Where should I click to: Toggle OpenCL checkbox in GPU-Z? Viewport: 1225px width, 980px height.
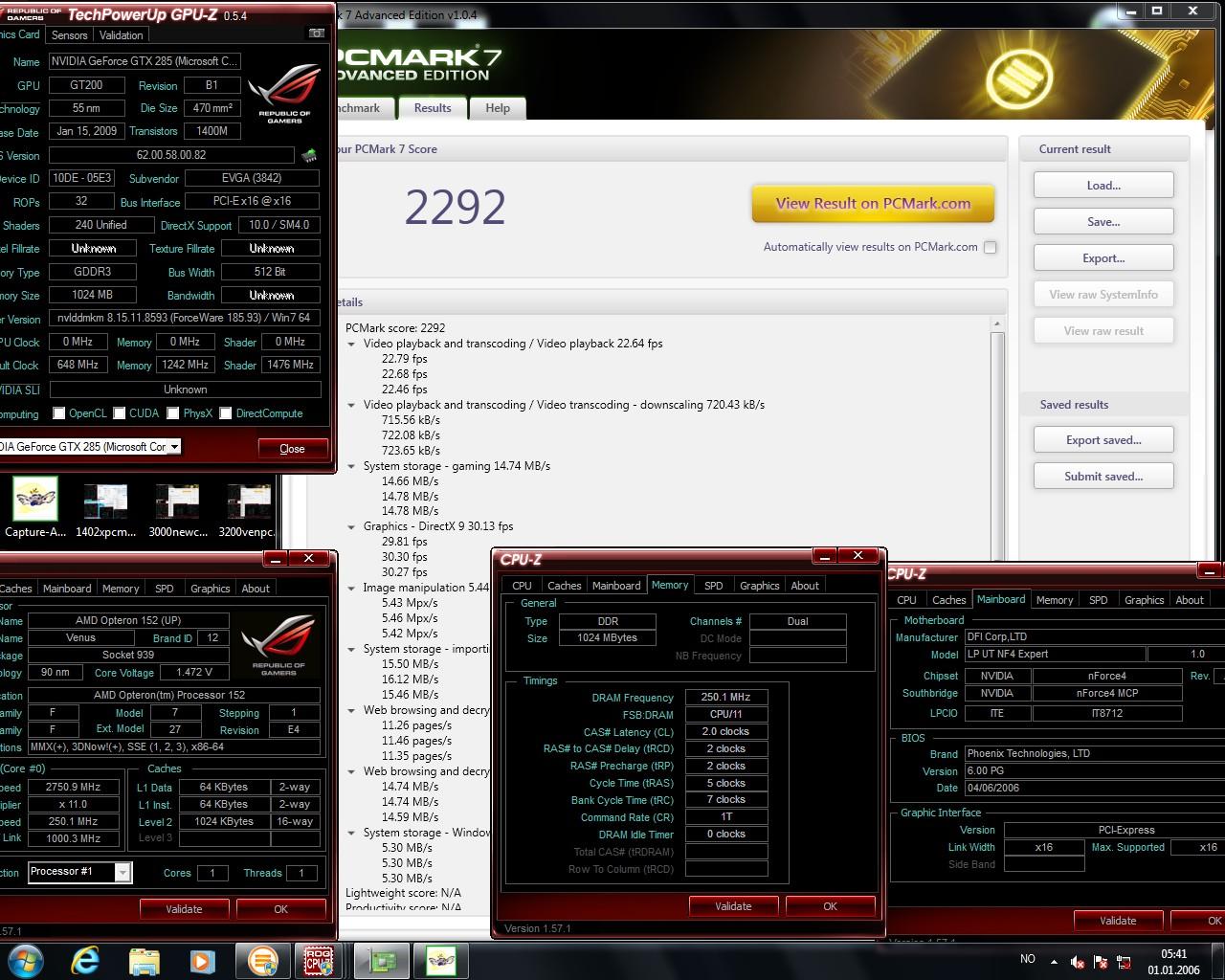point(59,413)
